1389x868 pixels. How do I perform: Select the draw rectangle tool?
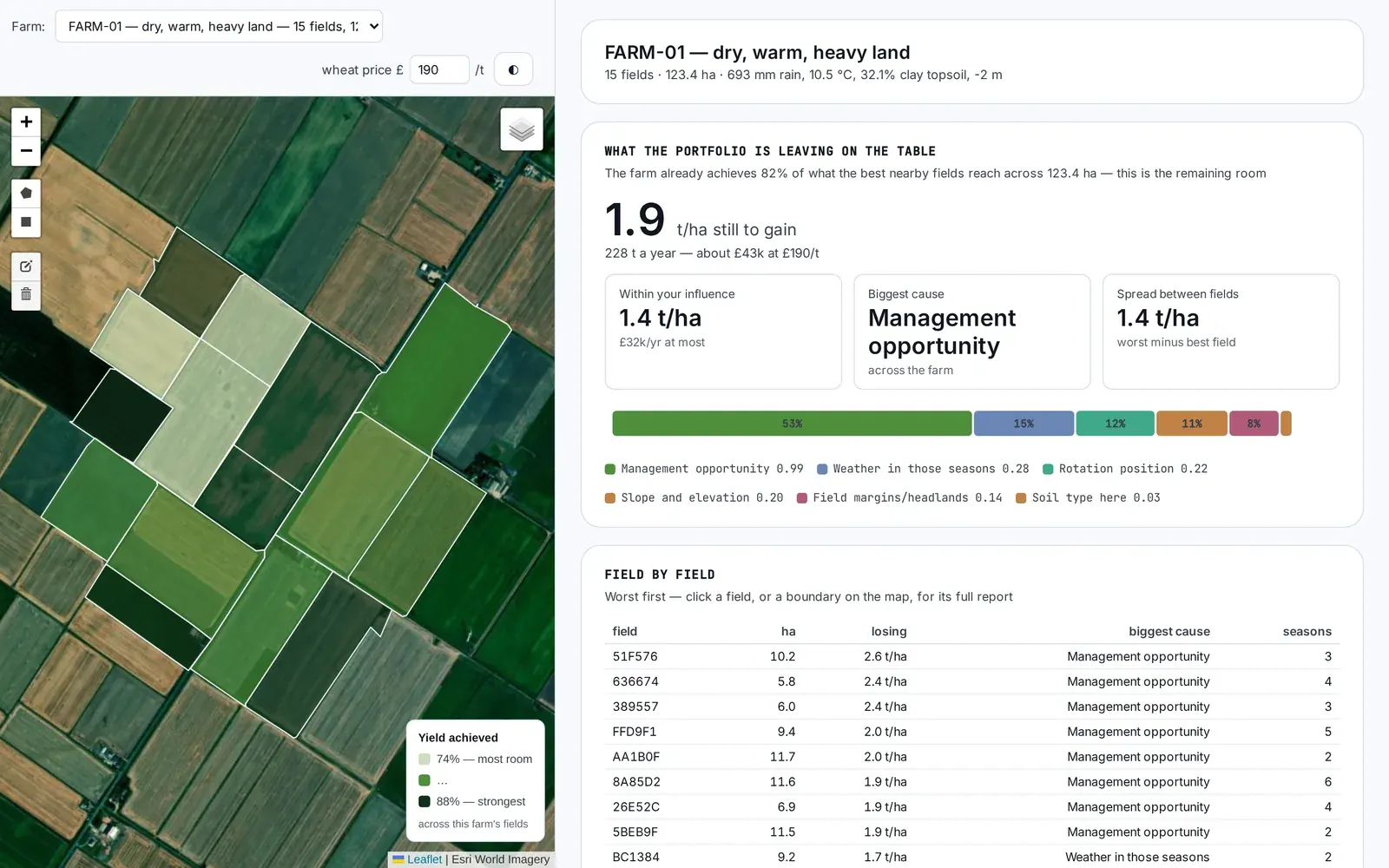click(x=26, y=222)
